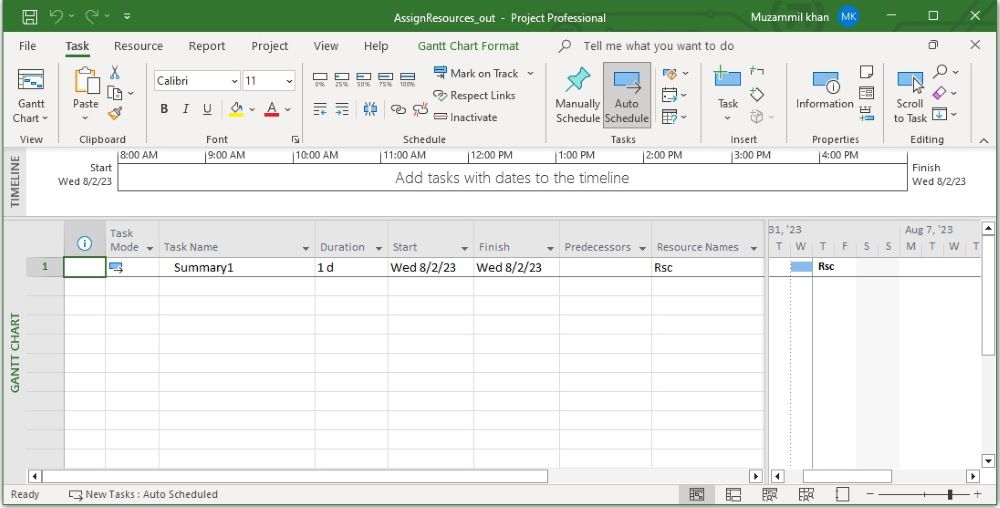Viewport: 1000px width, 508px height.
Task: Click the Paste clipboard icon
Action: [86, 83]
